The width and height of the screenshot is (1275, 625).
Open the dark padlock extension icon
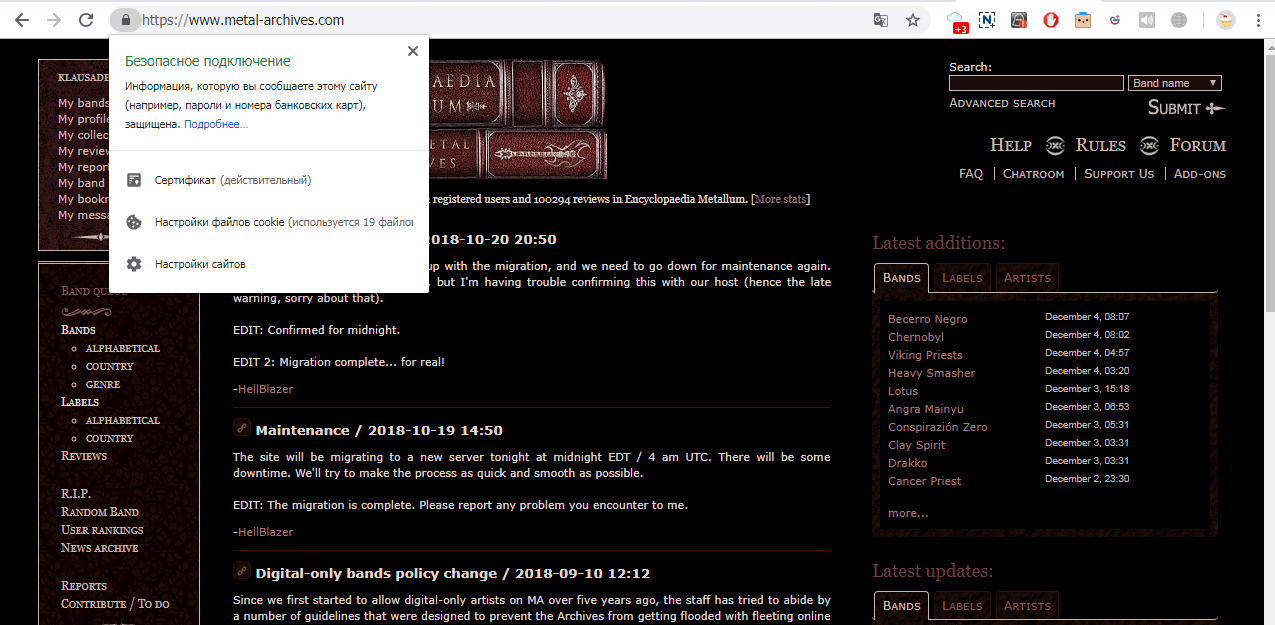coord(1019,20)
